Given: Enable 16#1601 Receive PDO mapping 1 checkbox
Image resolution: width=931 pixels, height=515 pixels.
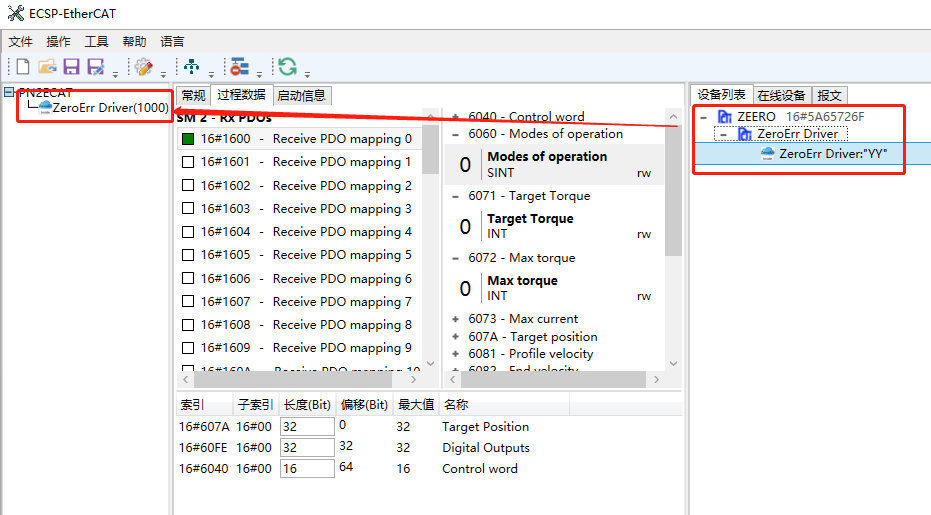Looking at the screenshot, I should click(x=188, y=162).
